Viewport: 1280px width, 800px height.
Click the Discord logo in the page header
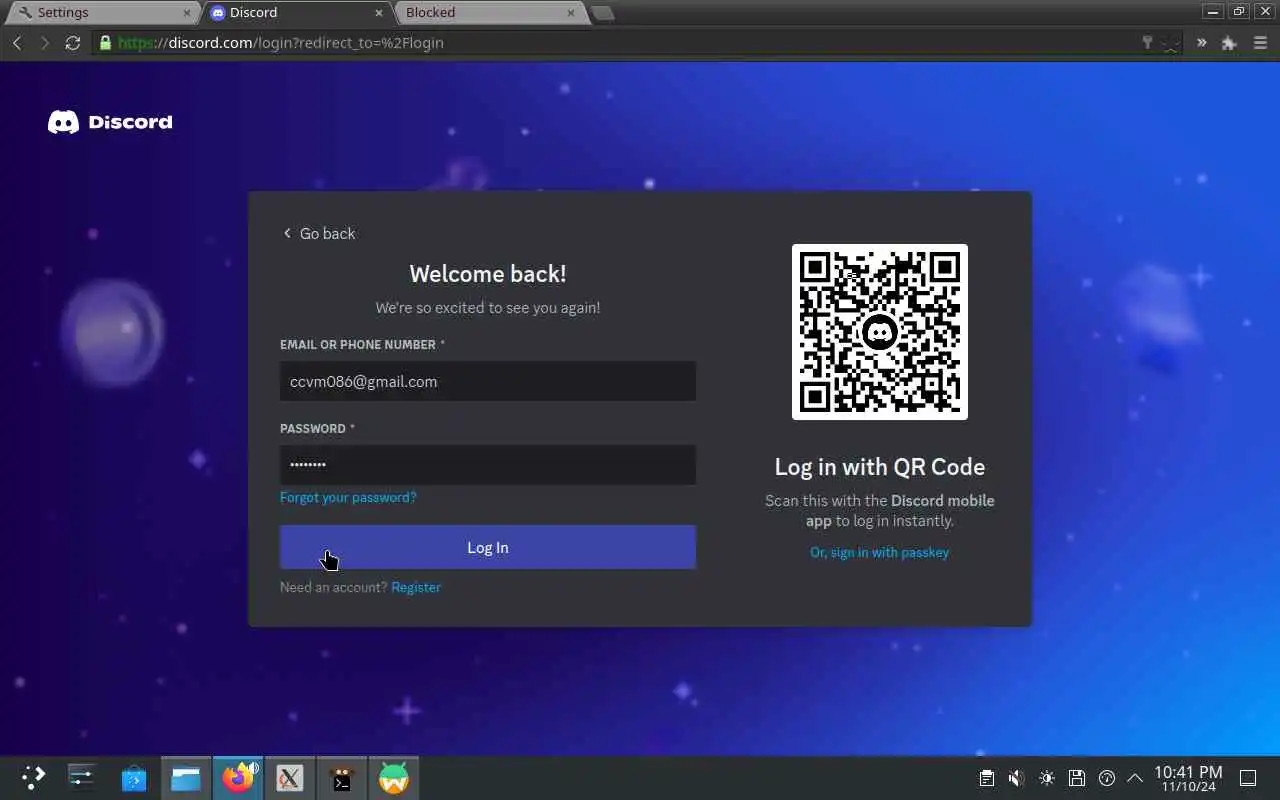pos(110,122)
